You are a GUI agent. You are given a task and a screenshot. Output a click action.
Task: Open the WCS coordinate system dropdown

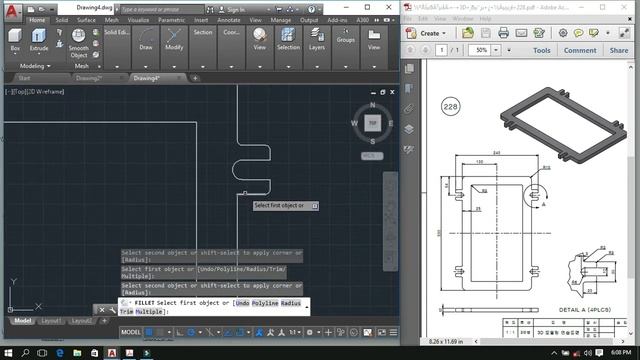click(372, 156)
